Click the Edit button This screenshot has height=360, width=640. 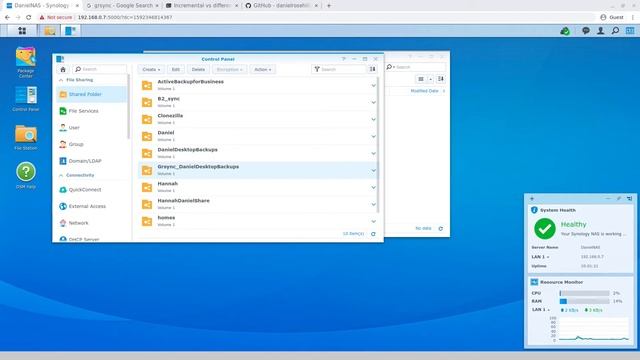(x=176, y=69)
